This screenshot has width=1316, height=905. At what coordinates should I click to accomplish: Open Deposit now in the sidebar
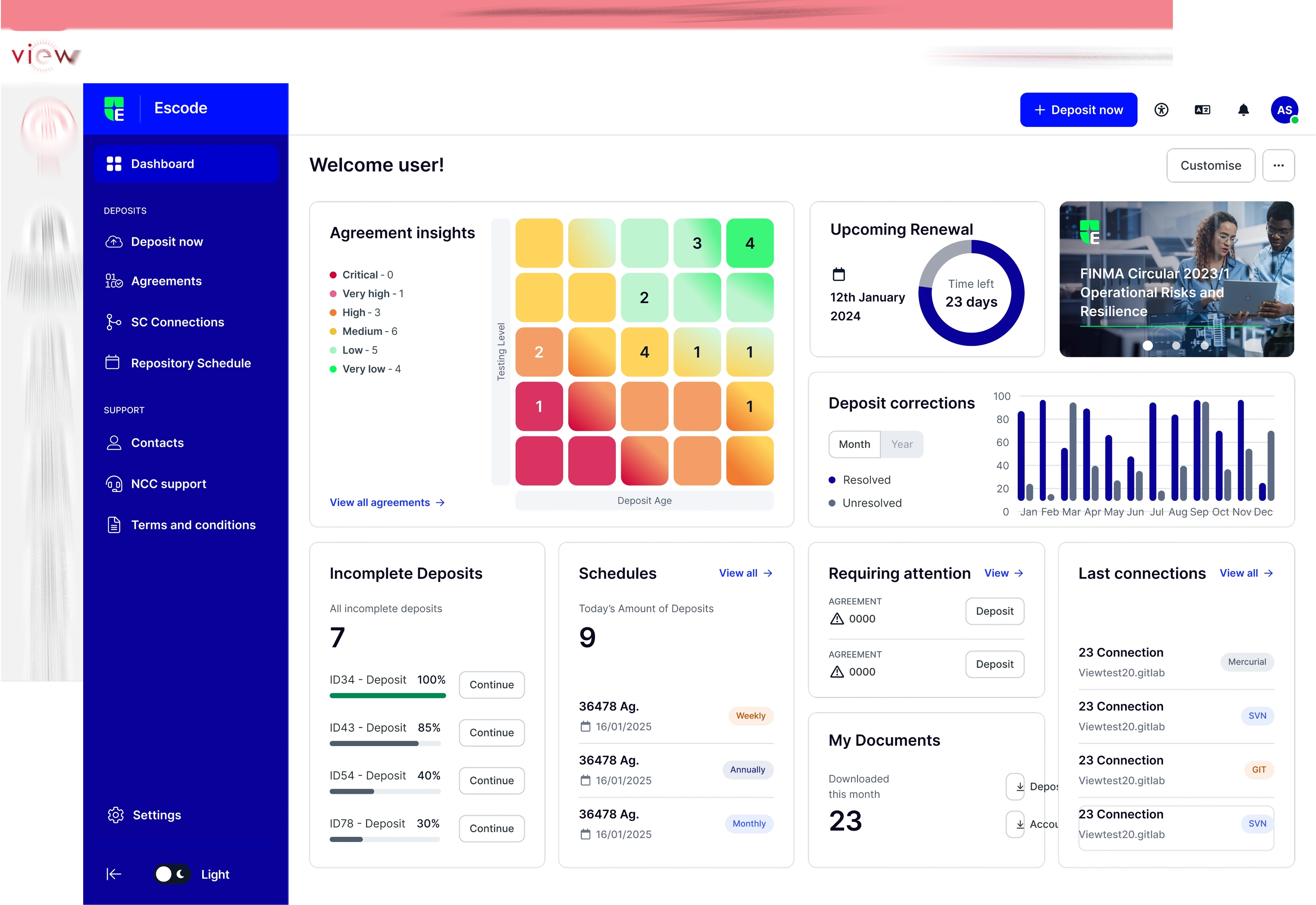pos(167,241)
